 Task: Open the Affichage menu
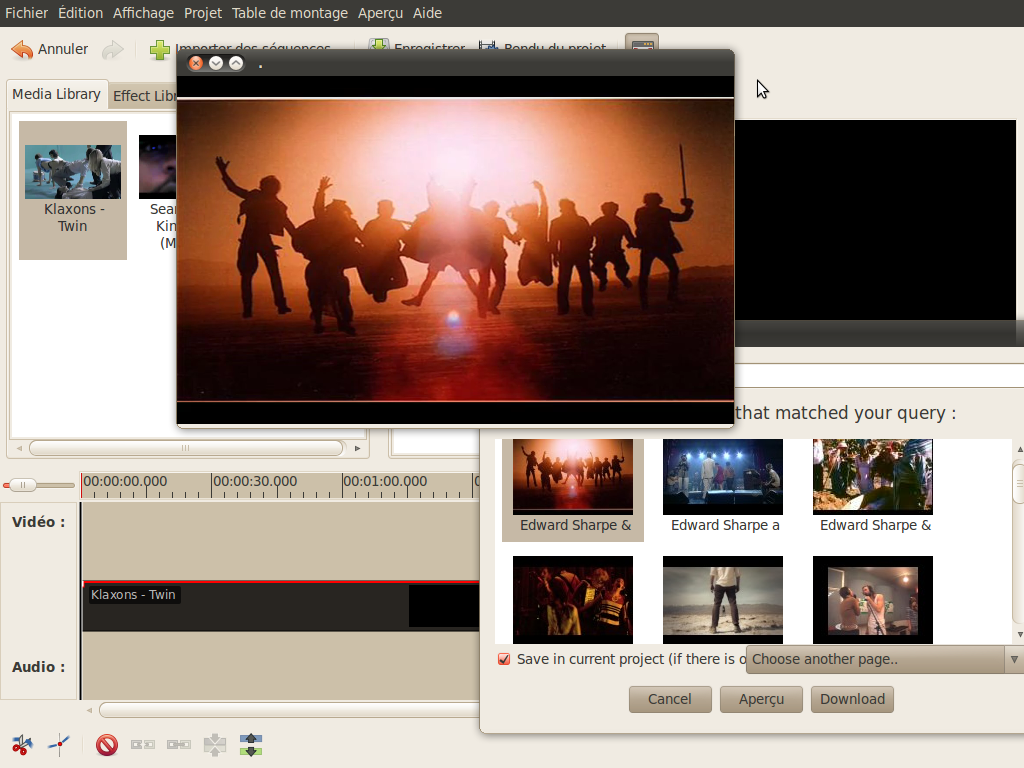point(143,13)
